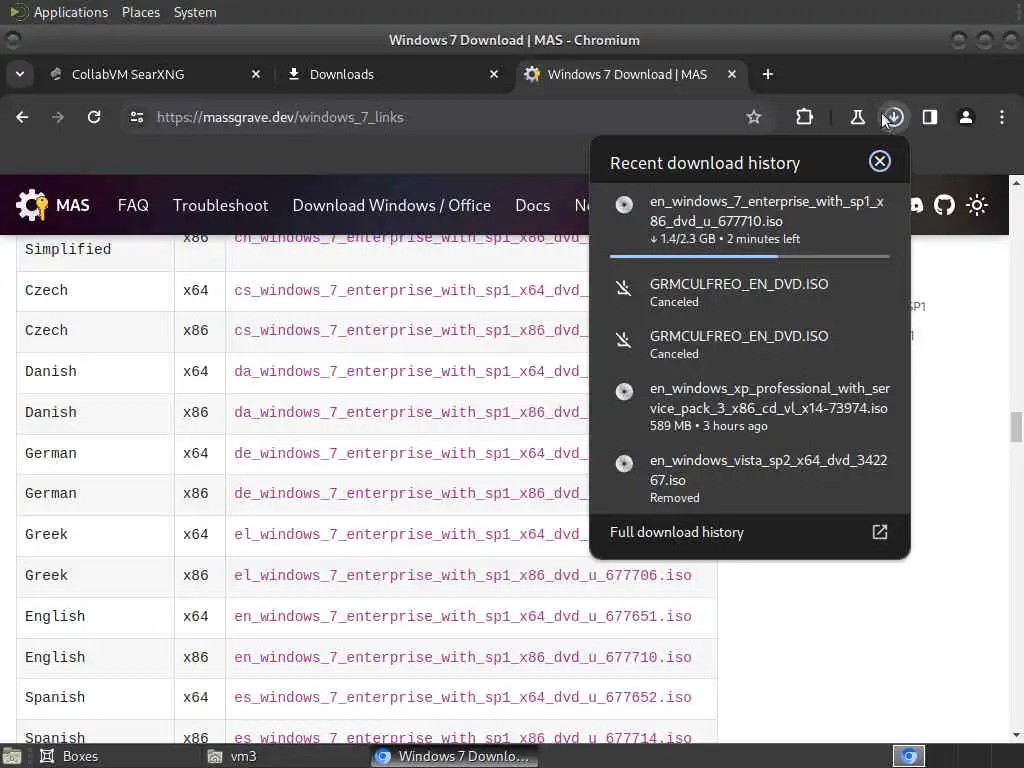Open a new tab with plus button

(x=768, y=74)
